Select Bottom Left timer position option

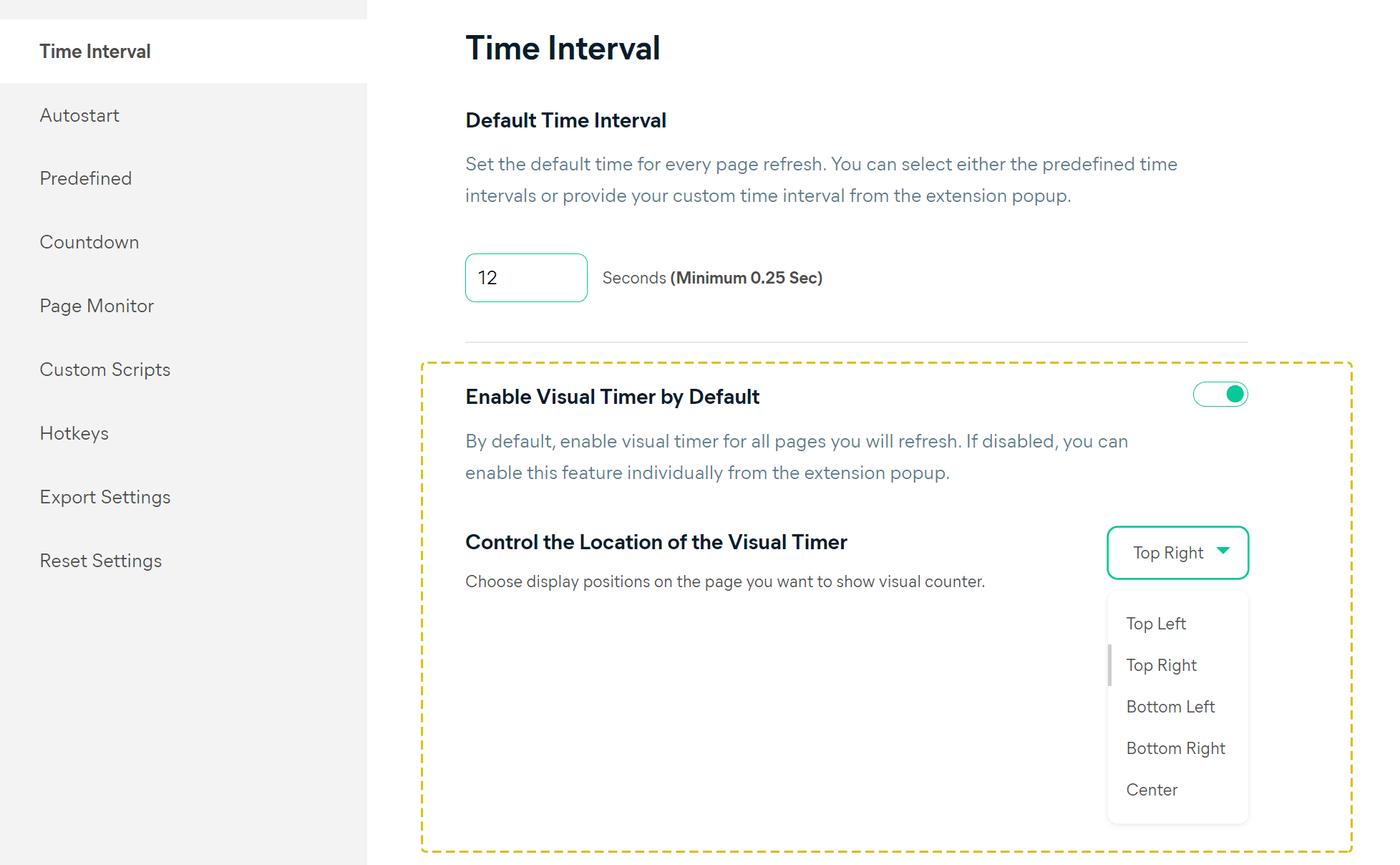coord(1170,706)
